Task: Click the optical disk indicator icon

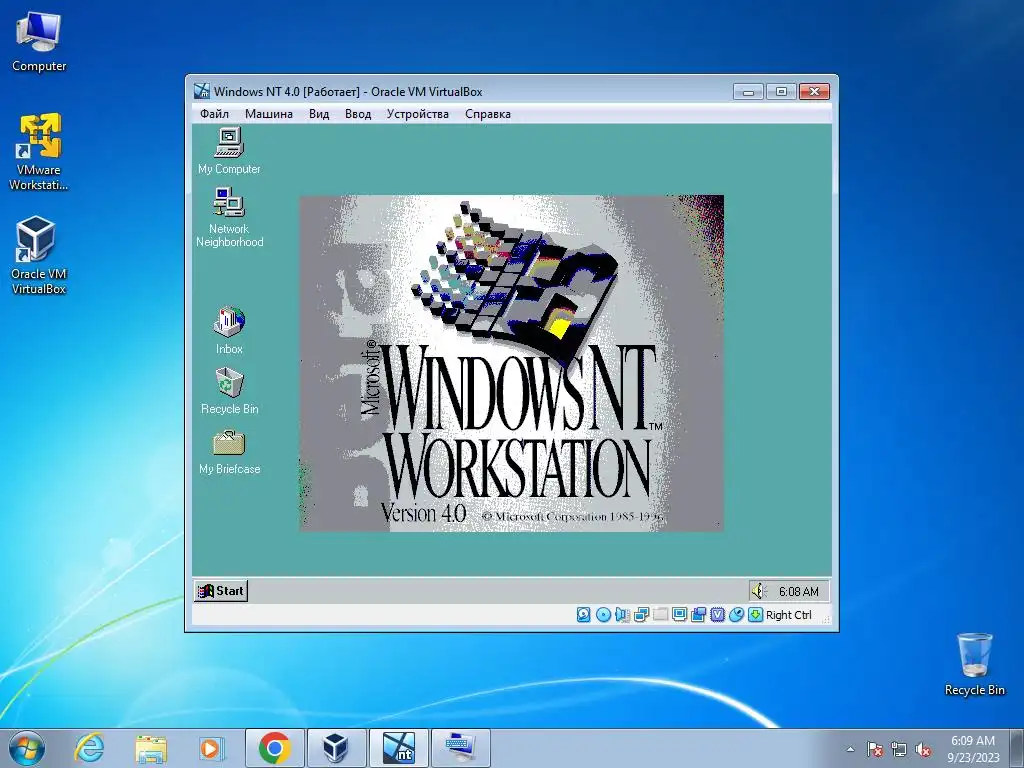Action: click(603, 615)
